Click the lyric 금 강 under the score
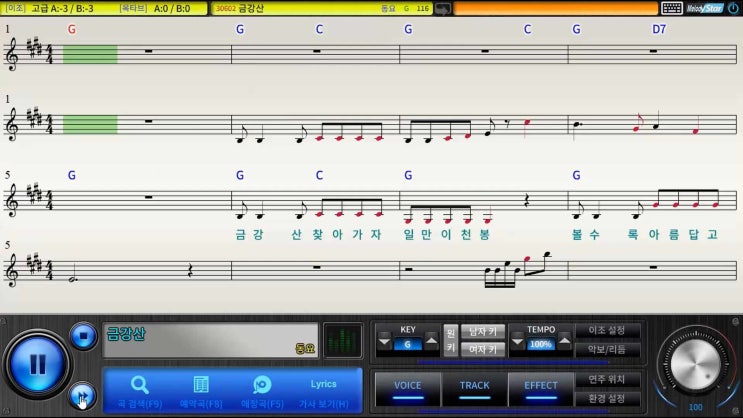Image resolution: width=743 pixels, height=418 pixels. click(249, 234)
